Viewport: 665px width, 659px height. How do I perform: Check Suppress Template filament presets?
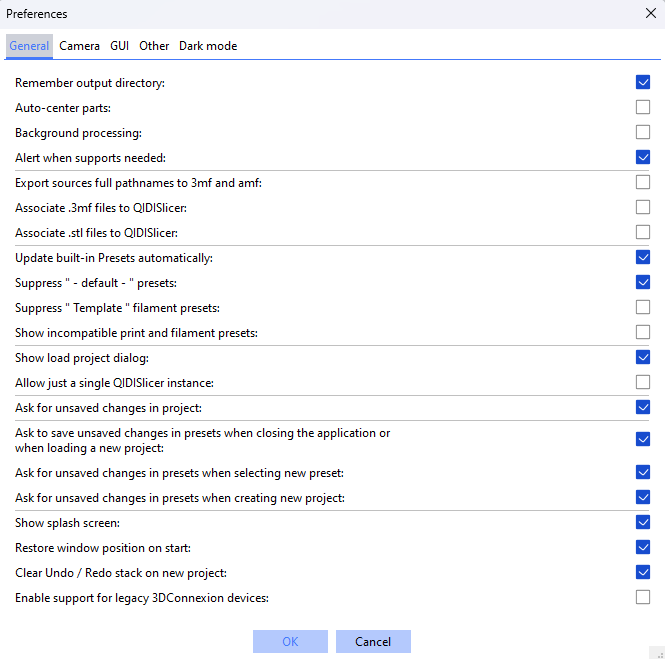643,307
